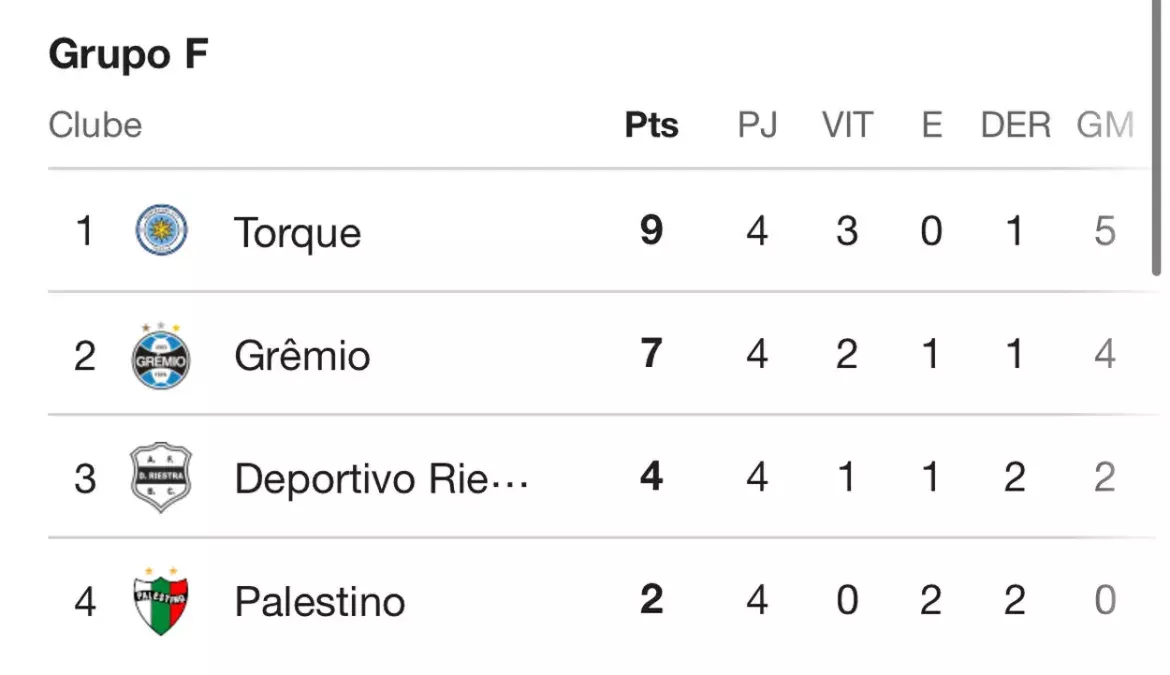The image size is (1170, 675).
Task: Click the Torque club crest icon
Action: pyautogui.click(x=161, y=230)
